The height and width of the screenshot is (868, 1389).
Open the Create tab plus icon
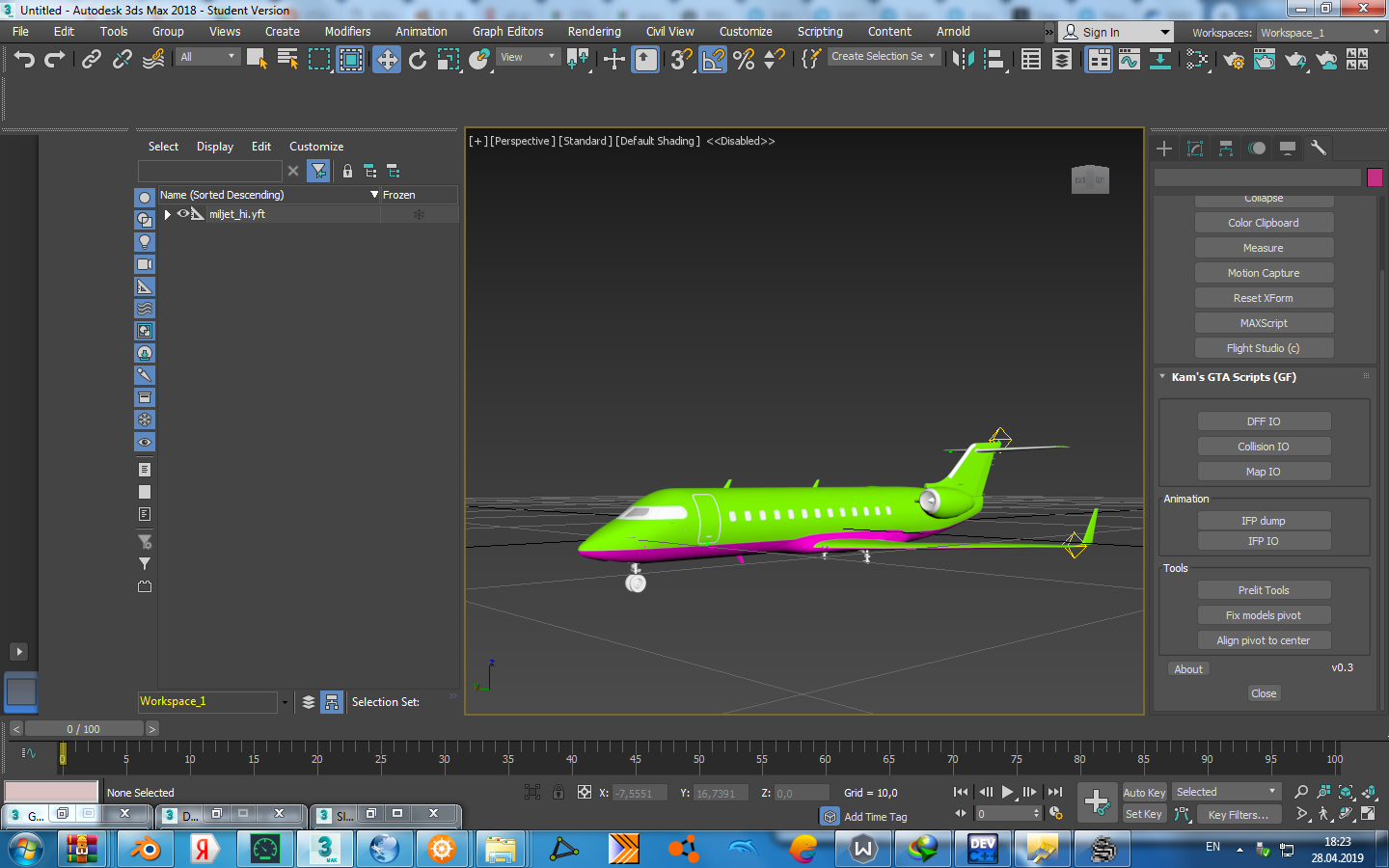click(x=1164, y=149)
